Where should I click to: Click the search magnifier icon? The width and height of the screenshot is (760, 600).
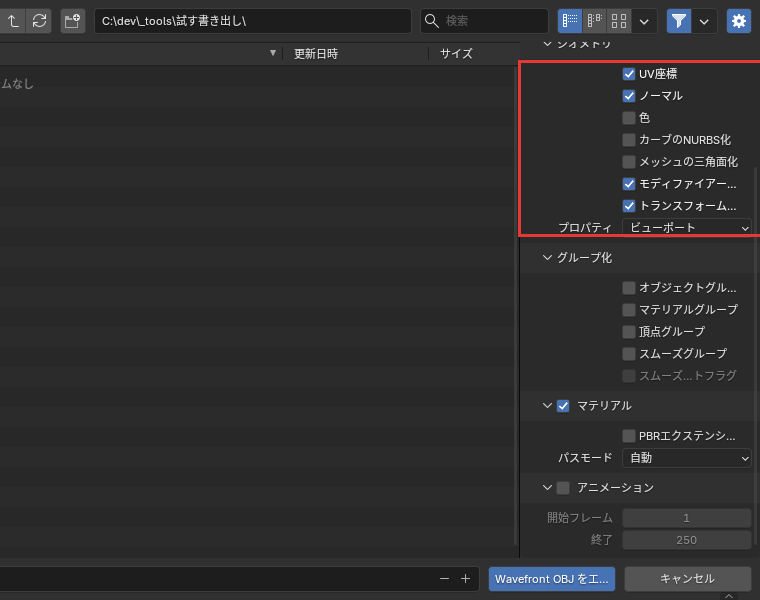tap(431, 21)
